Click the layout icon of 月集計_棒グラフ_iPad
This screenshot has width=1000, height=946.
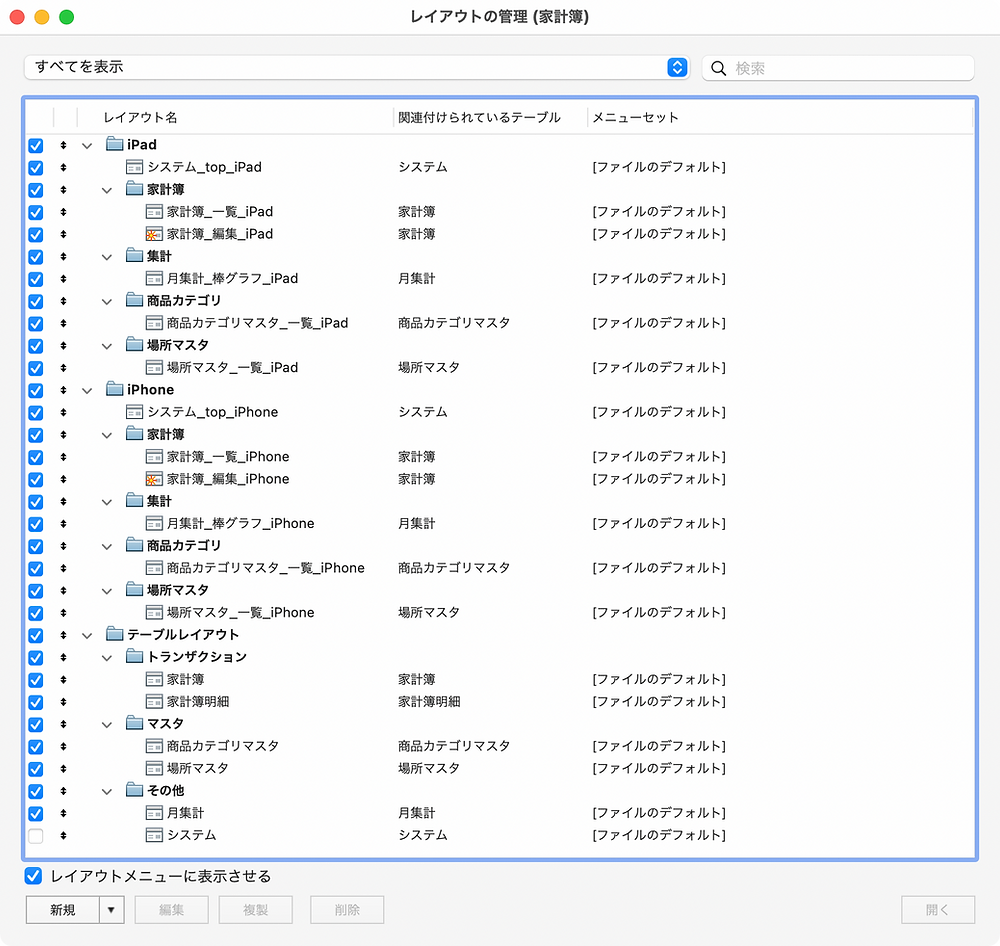[154, 279]
